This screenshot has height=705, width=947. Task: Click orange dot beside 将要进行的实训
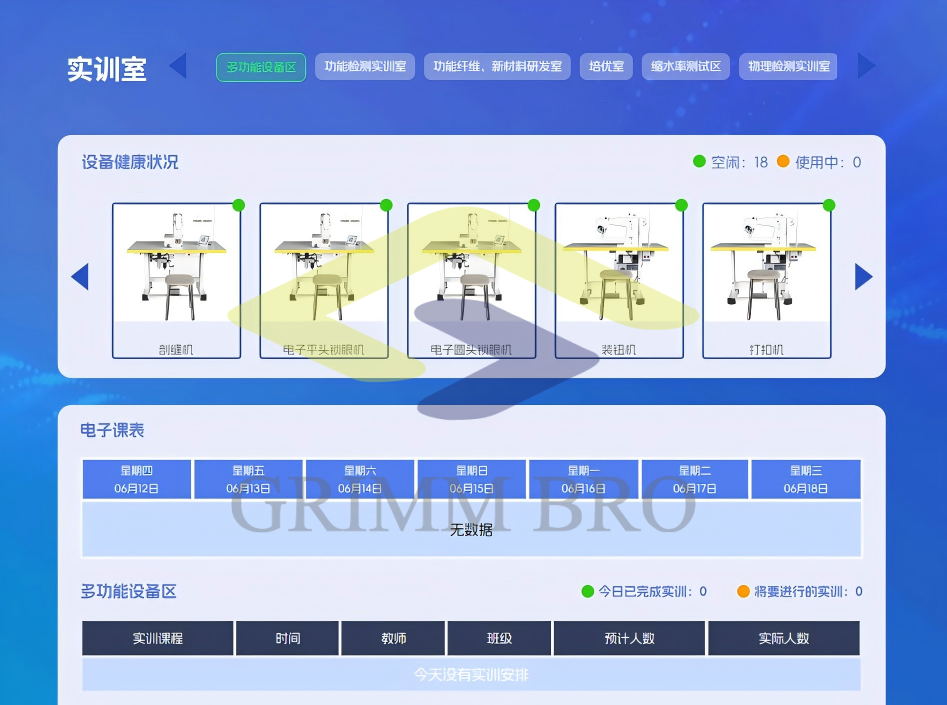[743, 591]
